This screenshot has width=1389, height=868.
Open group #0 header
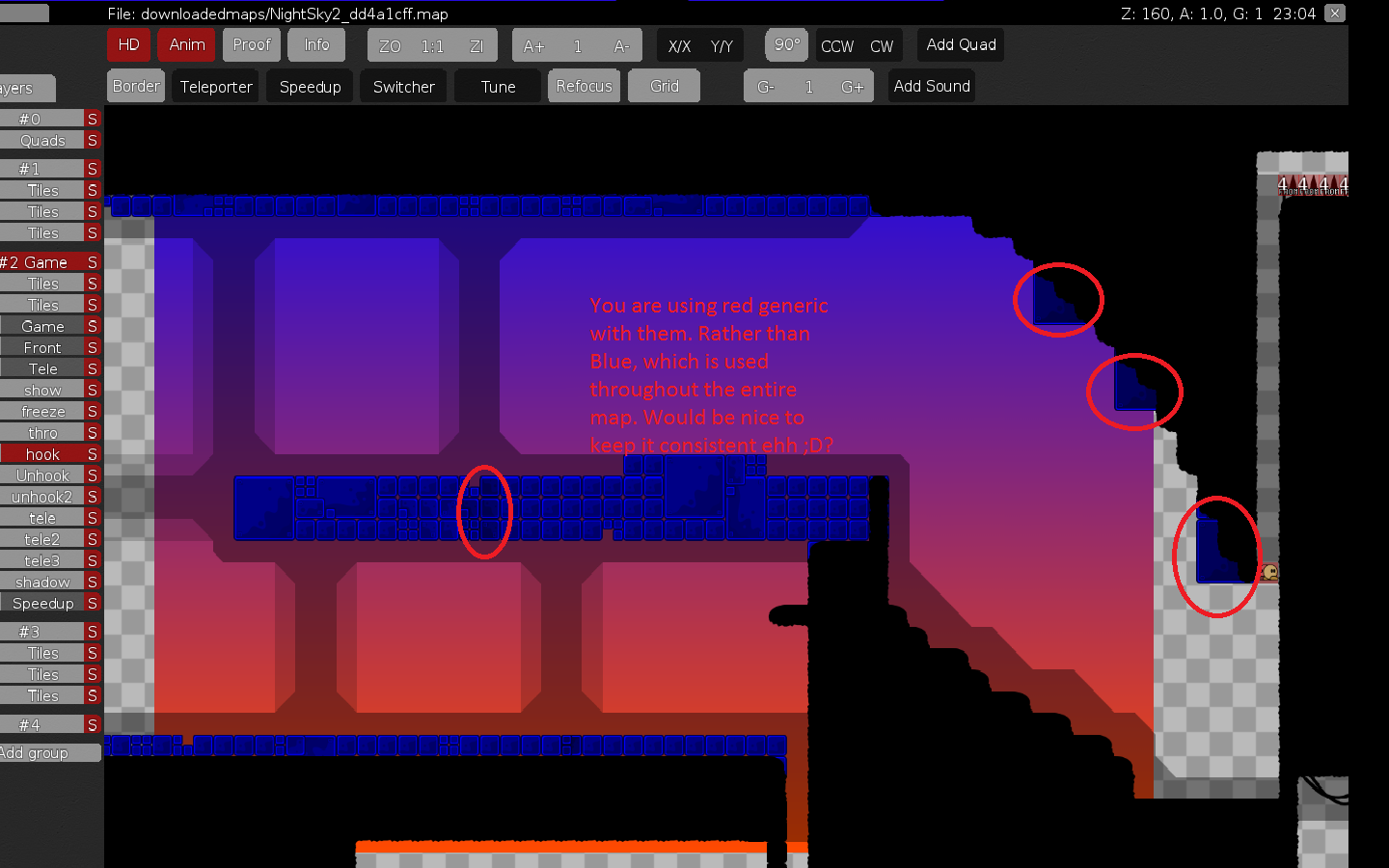click(x=41, y=119)
